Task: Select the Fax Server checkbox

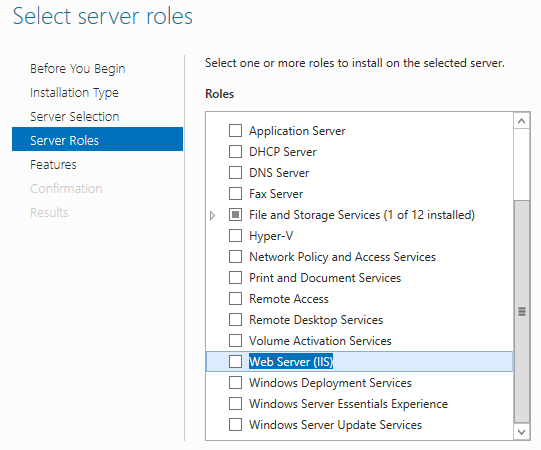Action: [x=235, y=194]
